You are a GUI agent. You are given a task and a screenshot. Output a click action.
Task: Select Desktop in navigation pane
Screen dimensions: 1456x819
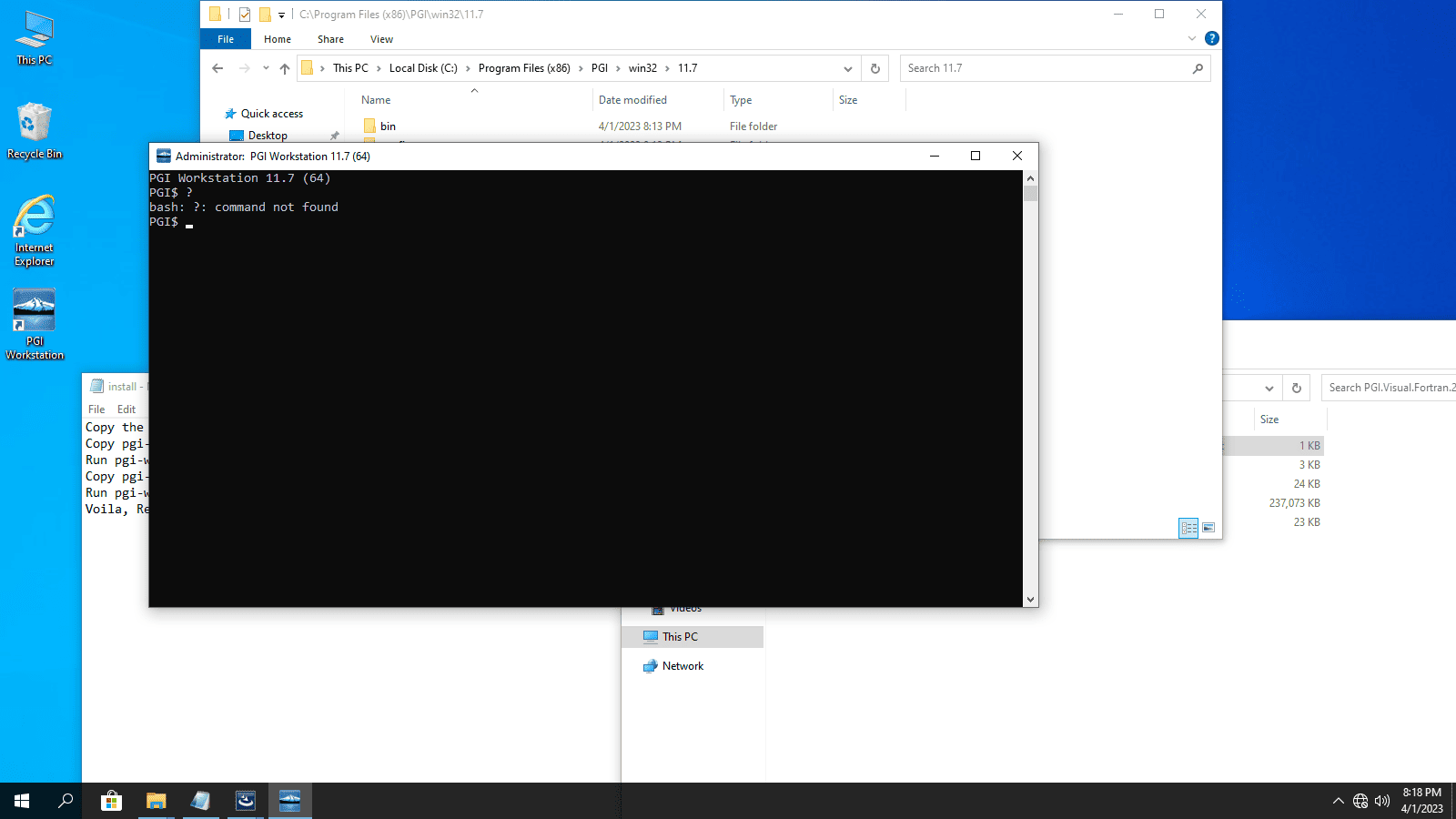[268, 136]
